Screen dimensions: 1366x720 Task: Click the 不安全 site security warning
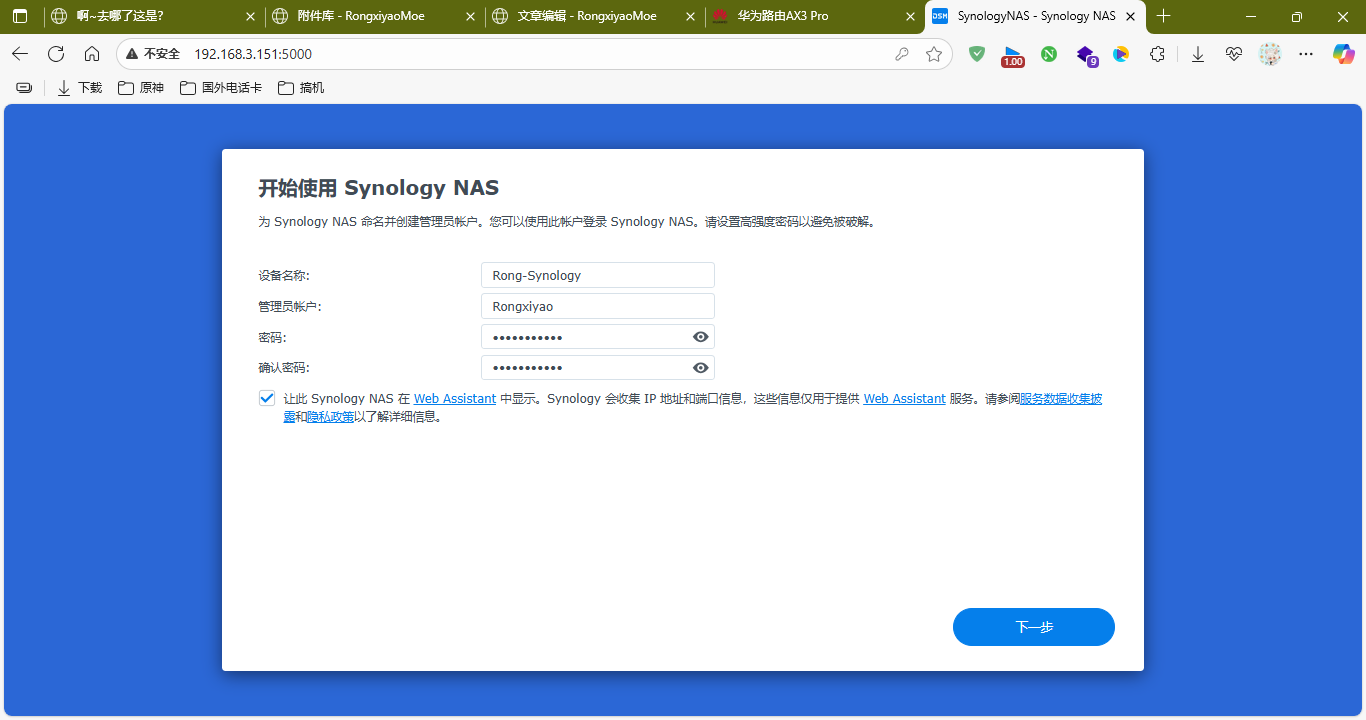[153, 54]
